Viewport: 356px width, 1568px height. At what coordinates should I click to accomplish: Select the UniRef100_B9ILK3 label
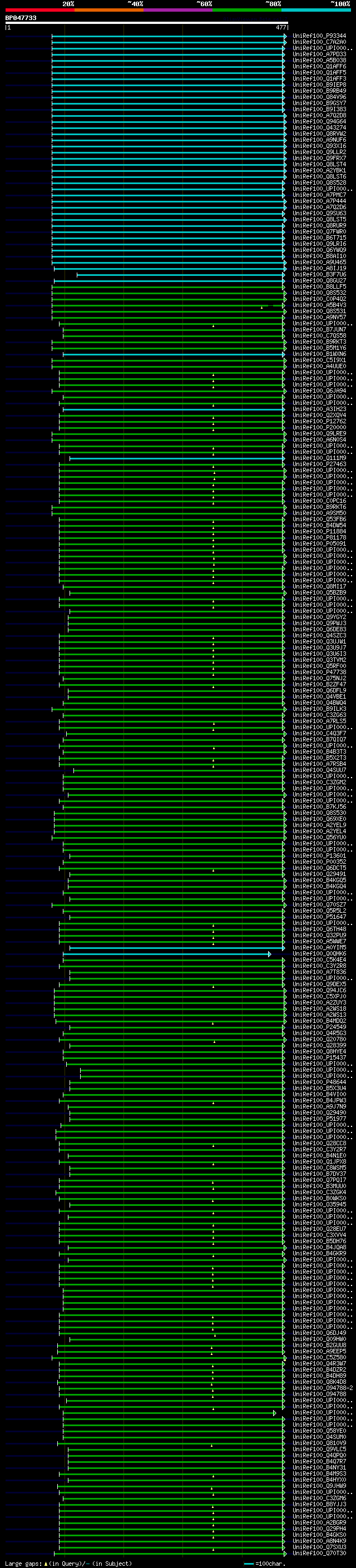click(319, 709)
